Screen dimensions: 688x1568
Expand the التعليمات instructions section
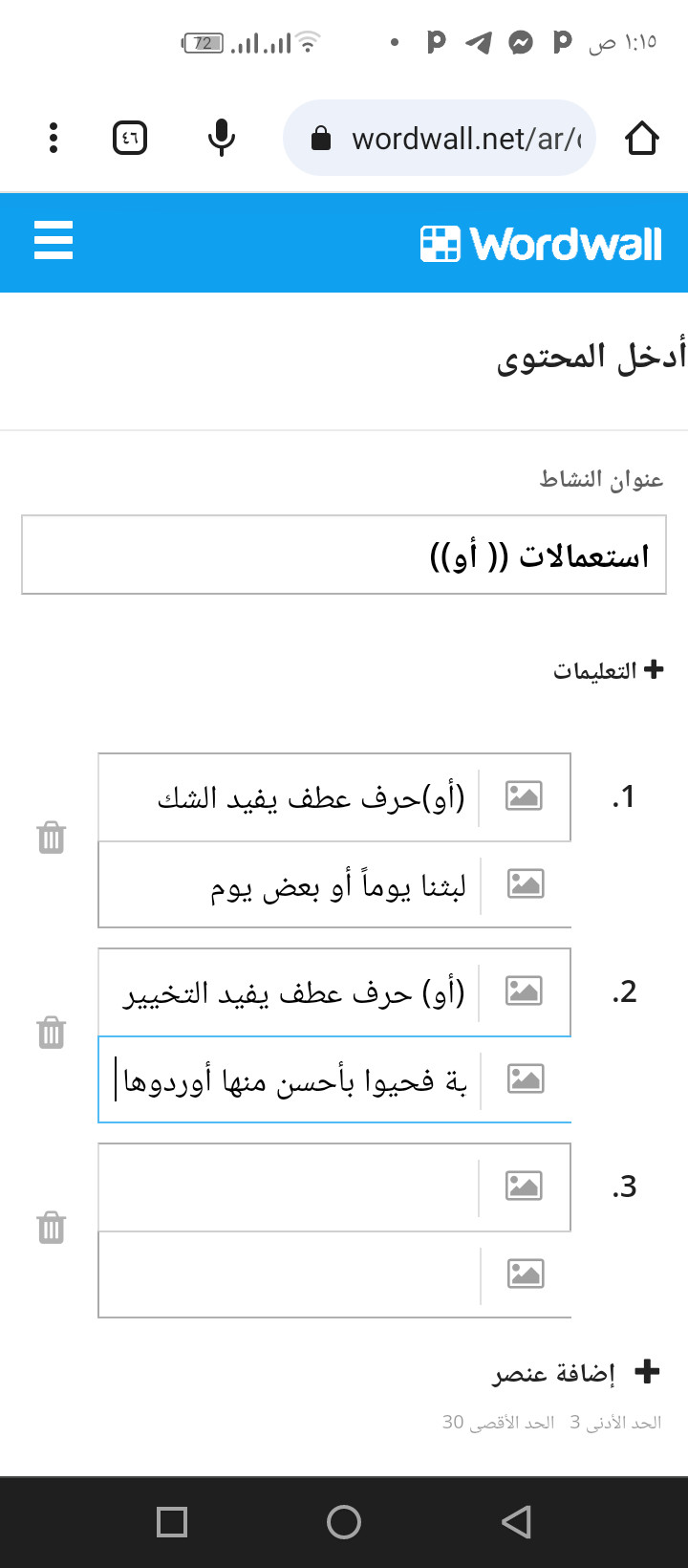tap(608, 670)
